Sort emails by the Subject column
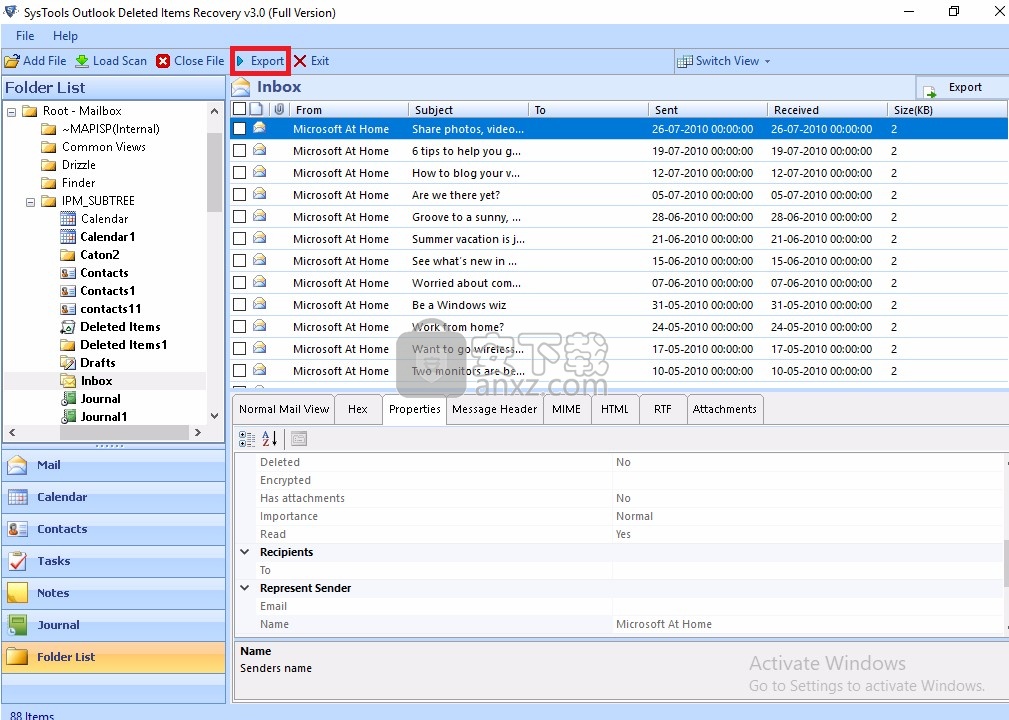The height and width of the screenshot is (720, 1009). (468, 110)
